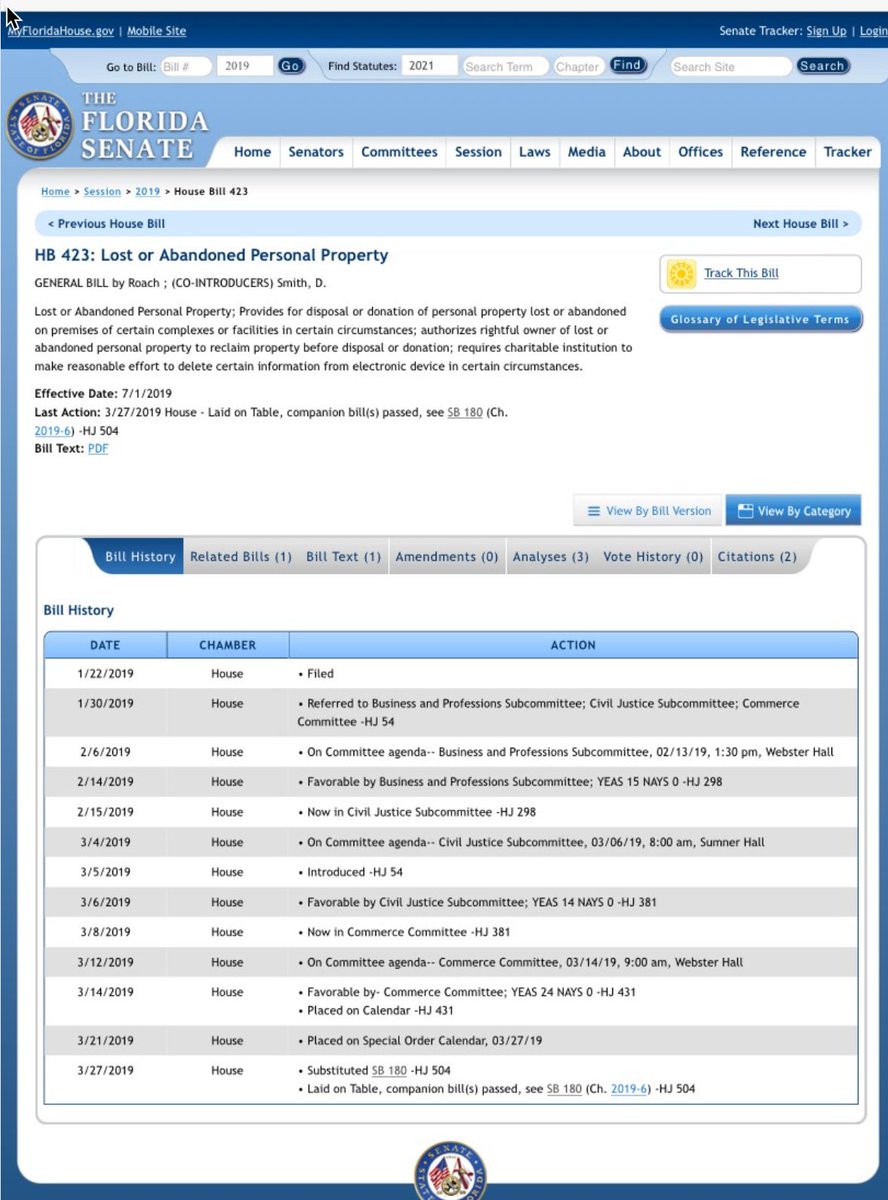Click the sun icon beside Track This Bill
Screen dimensions: 888x1200
pyautogui.click(x=682, y=274)
